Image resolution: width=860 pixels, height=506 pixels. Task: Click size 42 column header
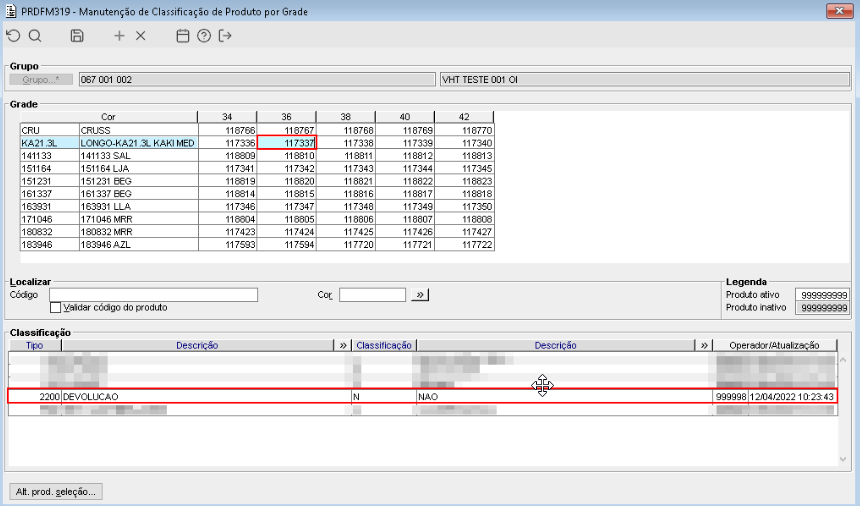coord(464,117)
